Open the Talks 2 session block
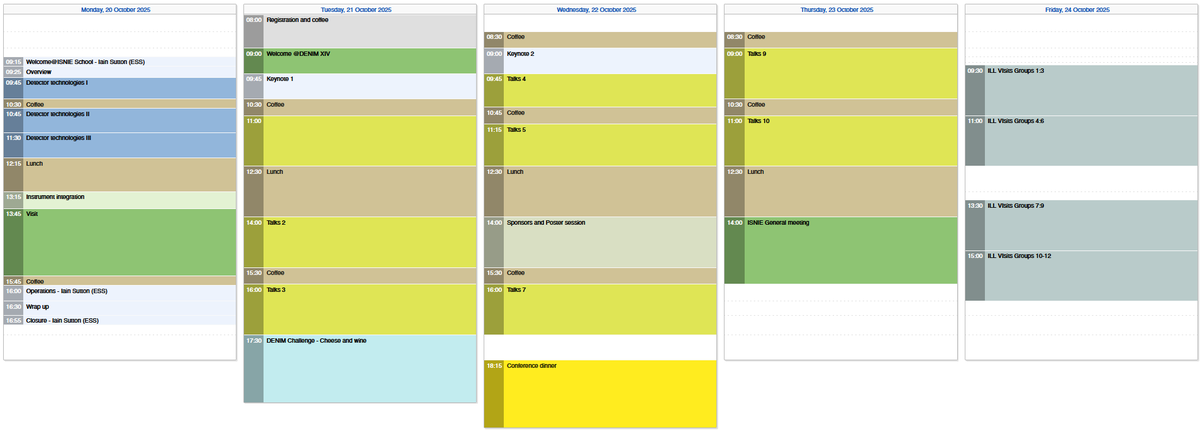 click(x=370, y=242)
